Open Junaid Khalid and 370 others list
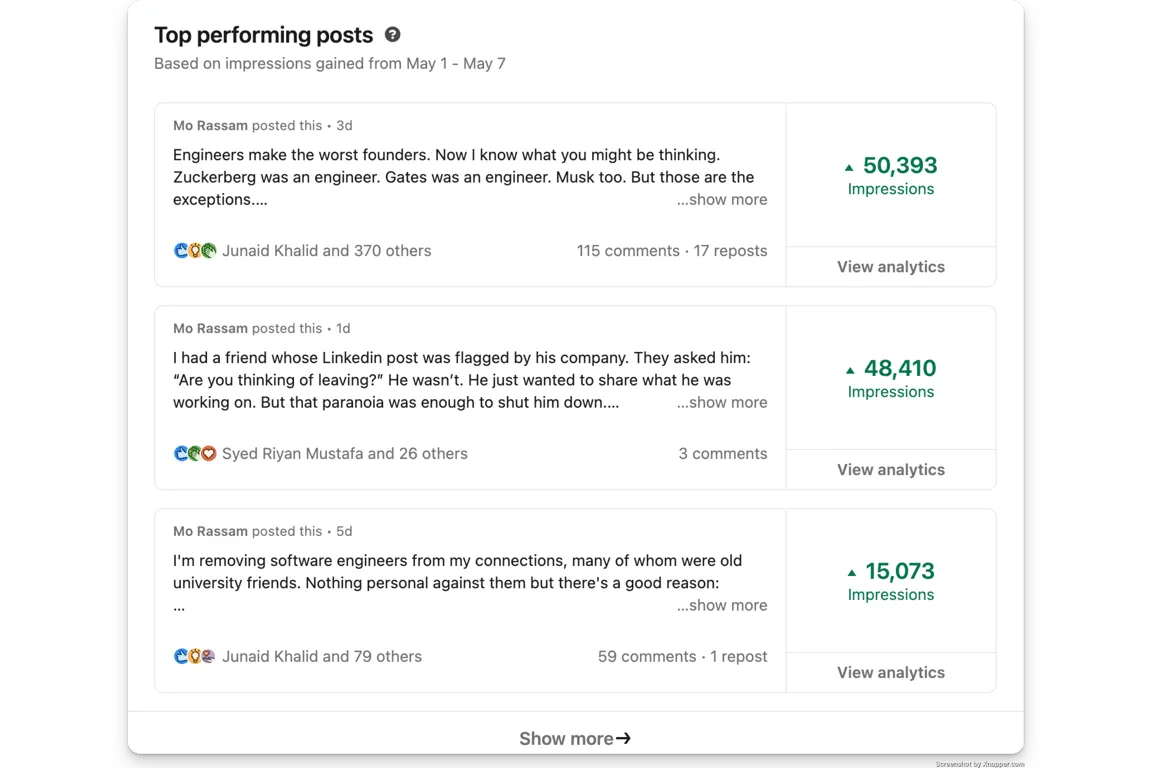 327,251
